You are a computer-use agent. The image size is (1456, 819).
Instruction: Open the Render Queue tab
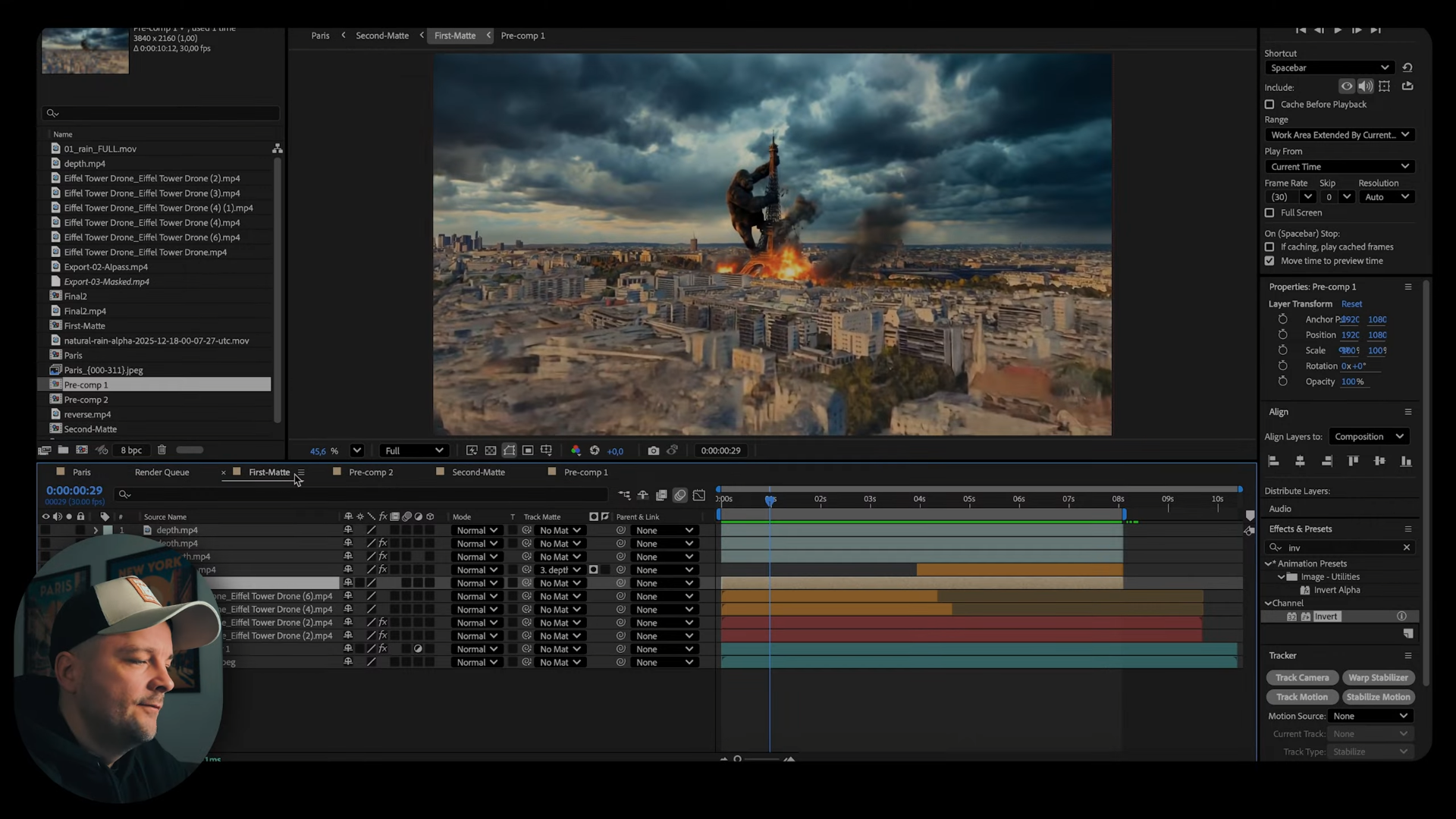[162, 472]
